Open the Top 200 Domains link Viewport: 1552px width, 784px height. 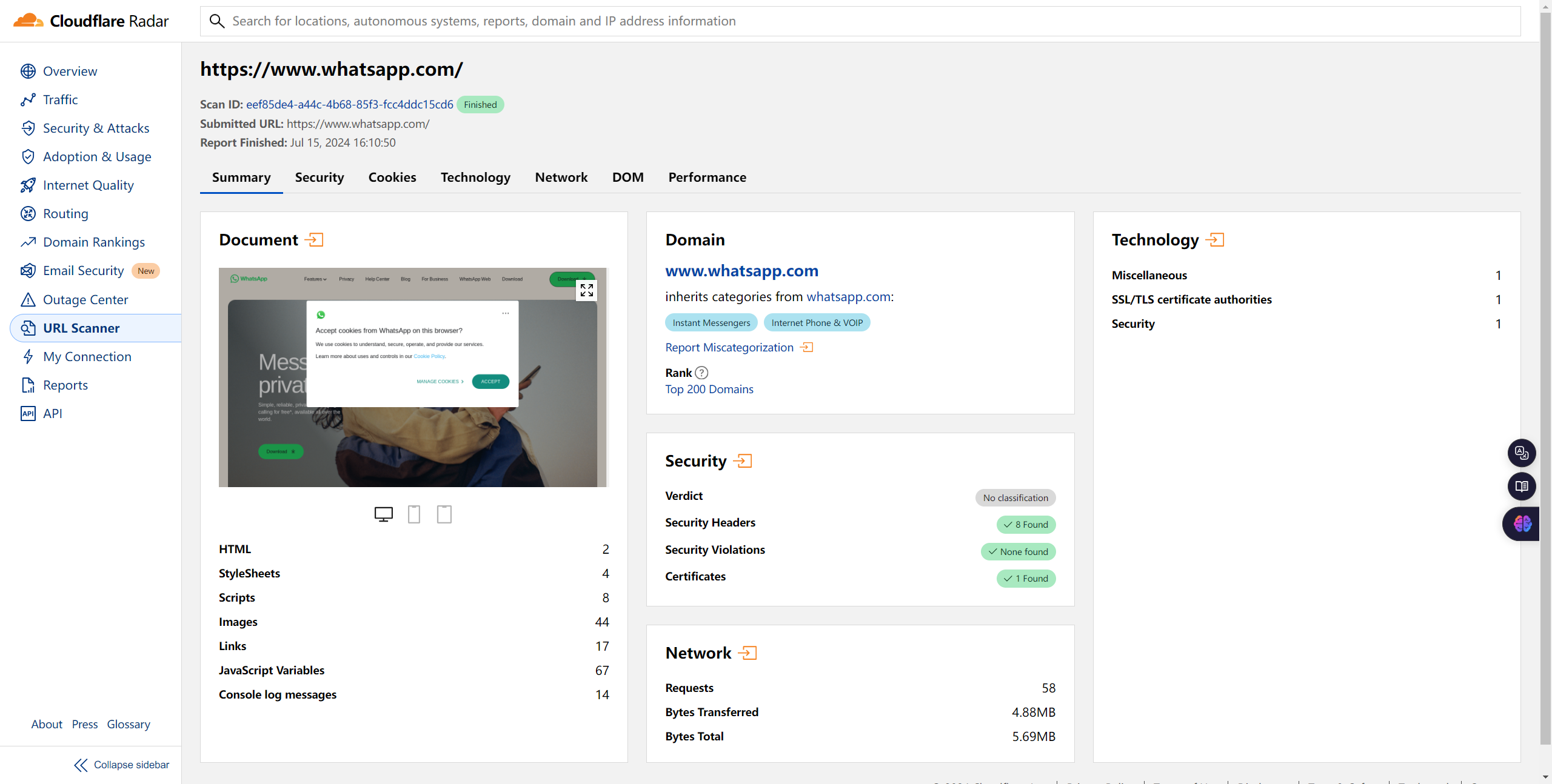[x=709, y=389]
